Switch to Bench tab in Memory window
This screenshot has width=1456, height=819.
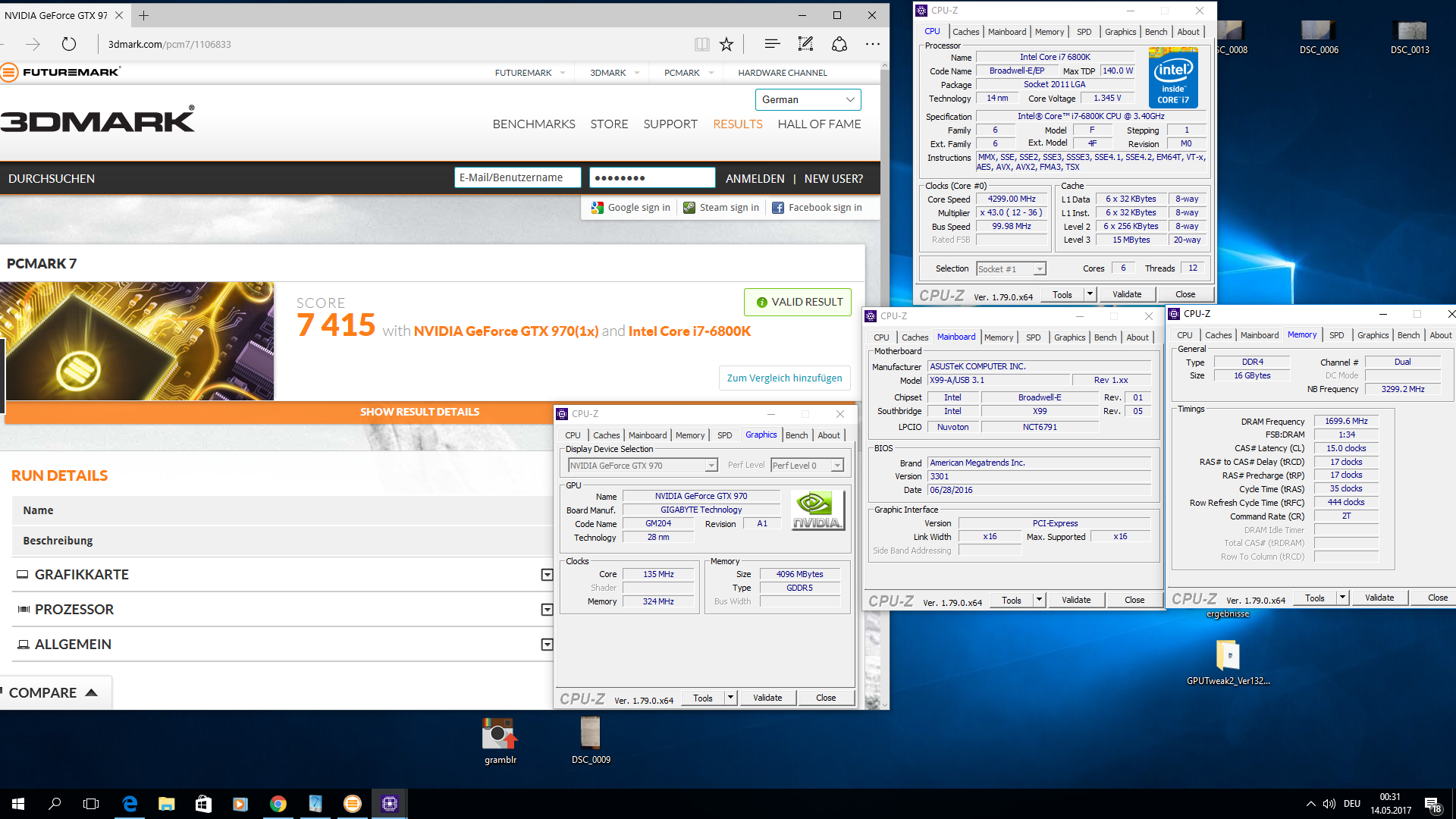pos(1408,335)
